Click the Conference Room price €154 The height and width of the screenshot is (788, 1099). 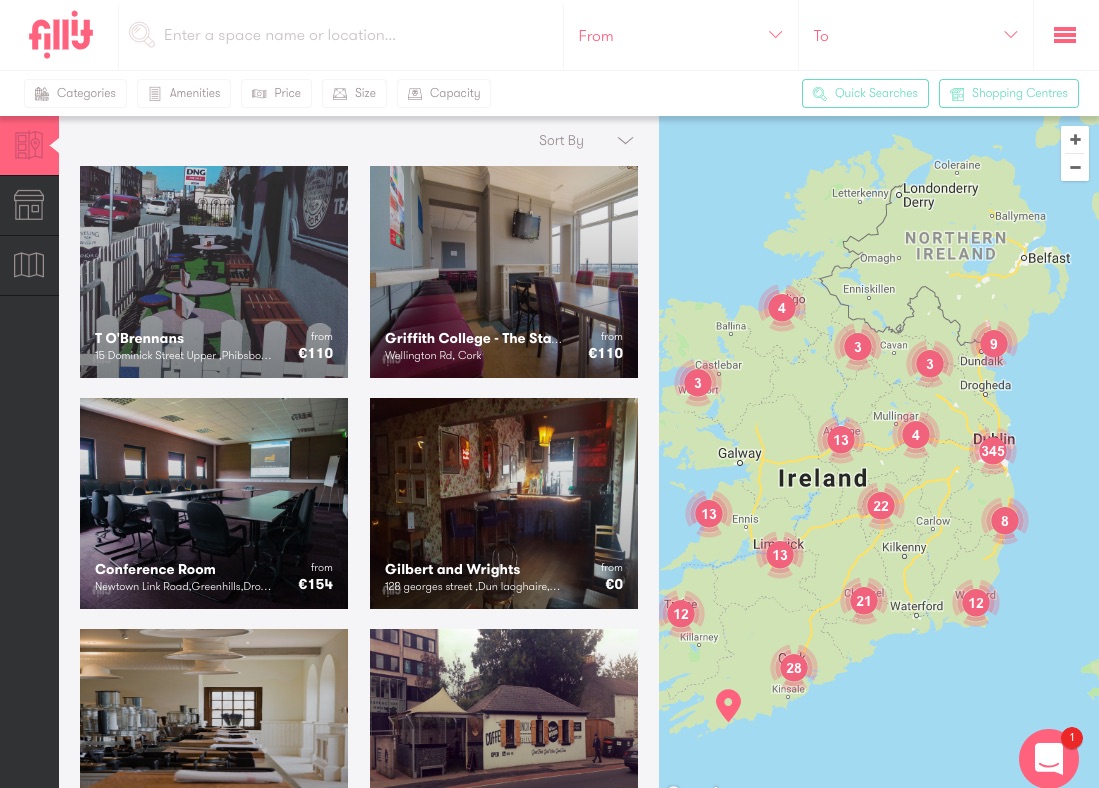pos(315,584)
